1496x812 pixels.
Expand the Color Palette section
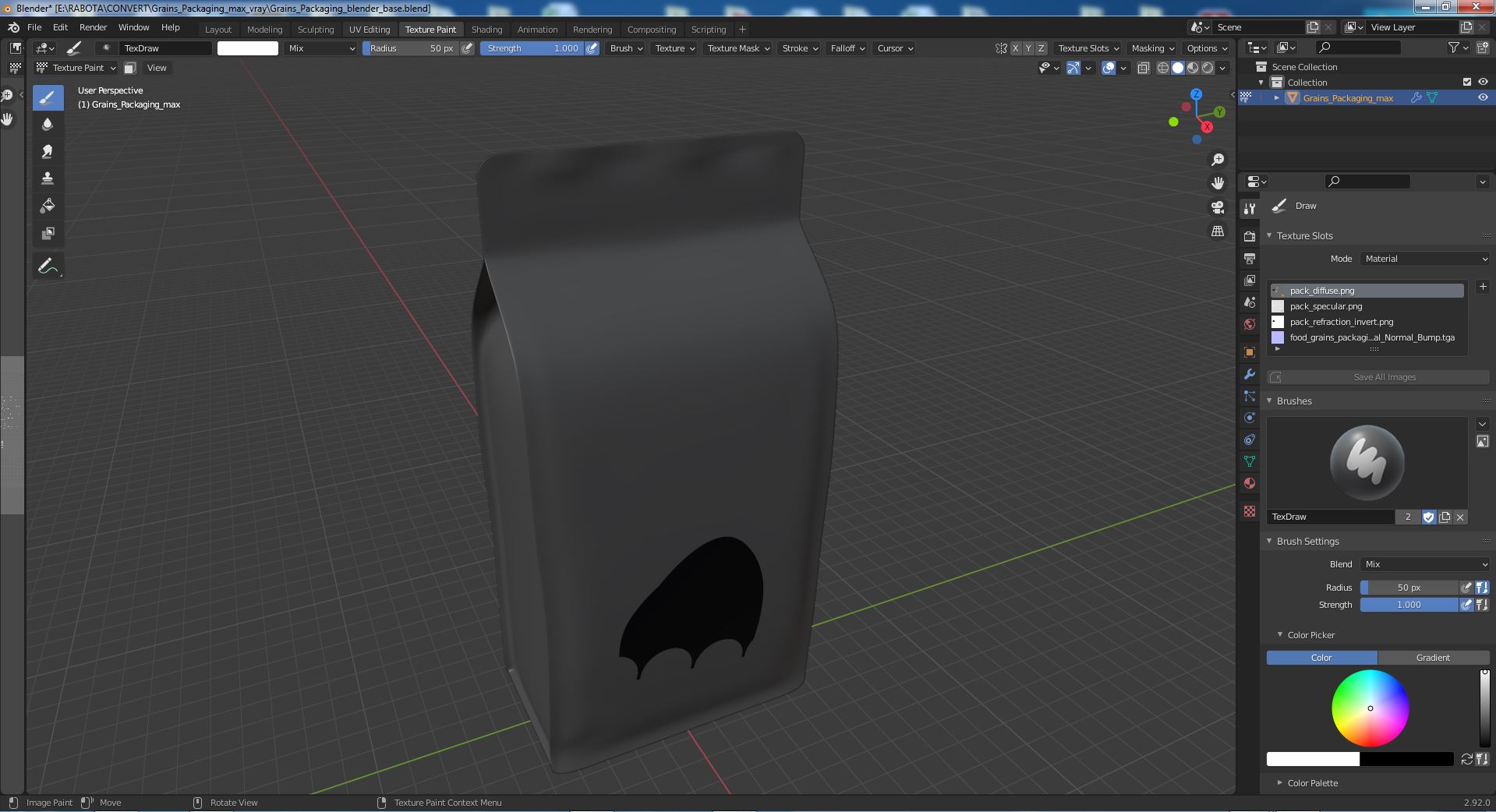pos(1312,783)
